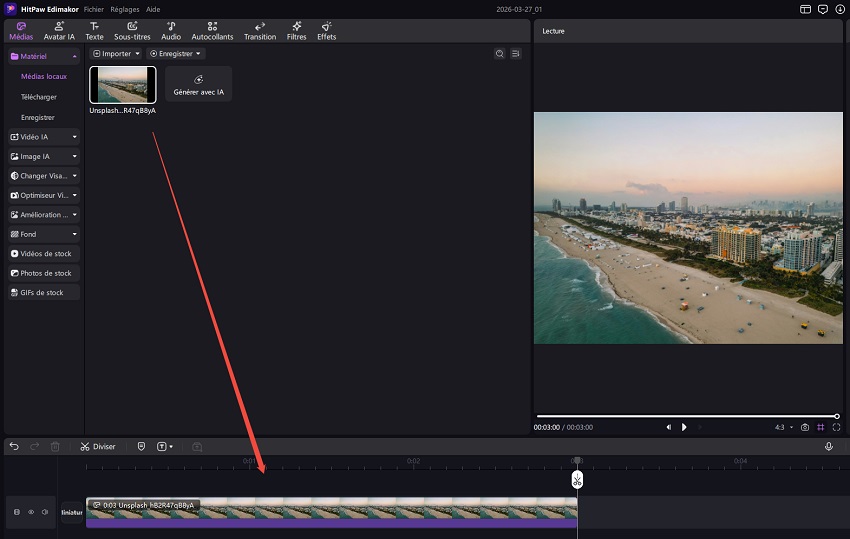
Task: Open the Importer dropdown
Action: click(x=116, y=53)
